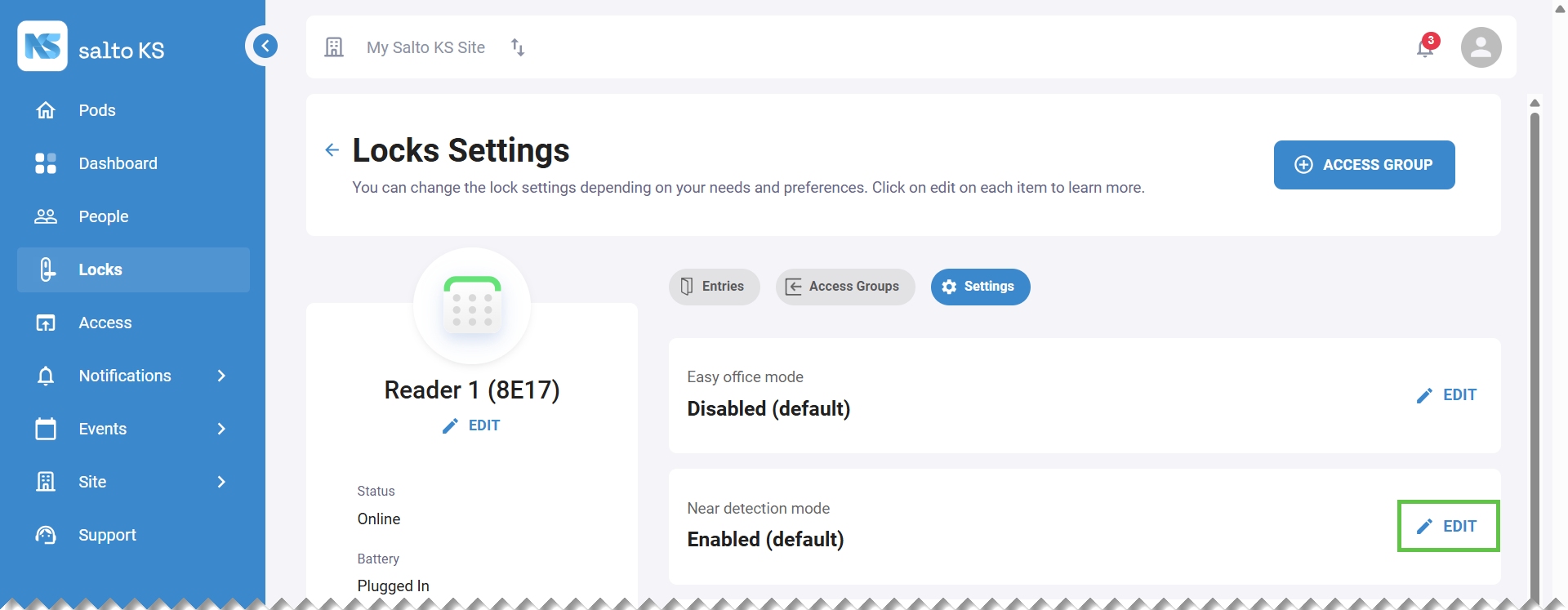Expand the Site menu item
Image resolution: width=1568 pixels, height=610 pixels.
(221, 482)
